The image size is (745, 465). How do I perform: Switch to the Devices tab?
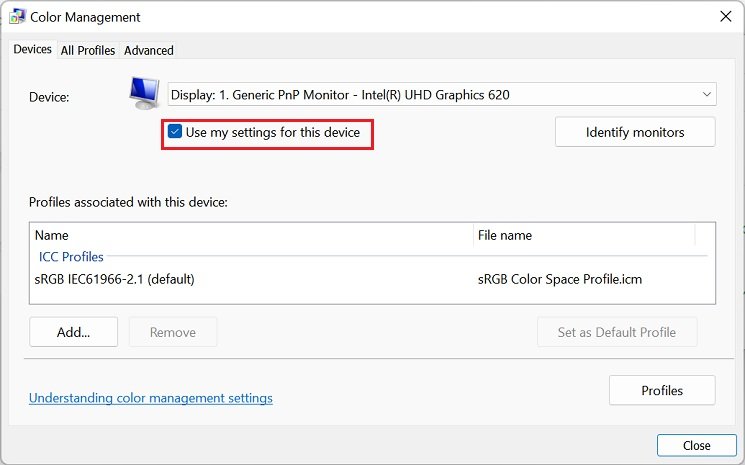coord(32,50)
